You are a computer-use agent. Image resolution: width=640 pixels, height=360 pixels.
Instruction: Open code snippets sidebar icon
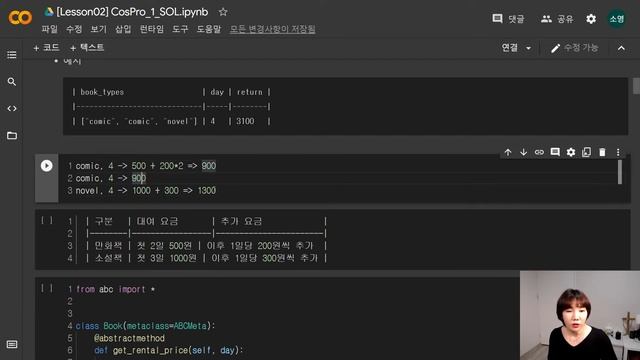(12, 109)
